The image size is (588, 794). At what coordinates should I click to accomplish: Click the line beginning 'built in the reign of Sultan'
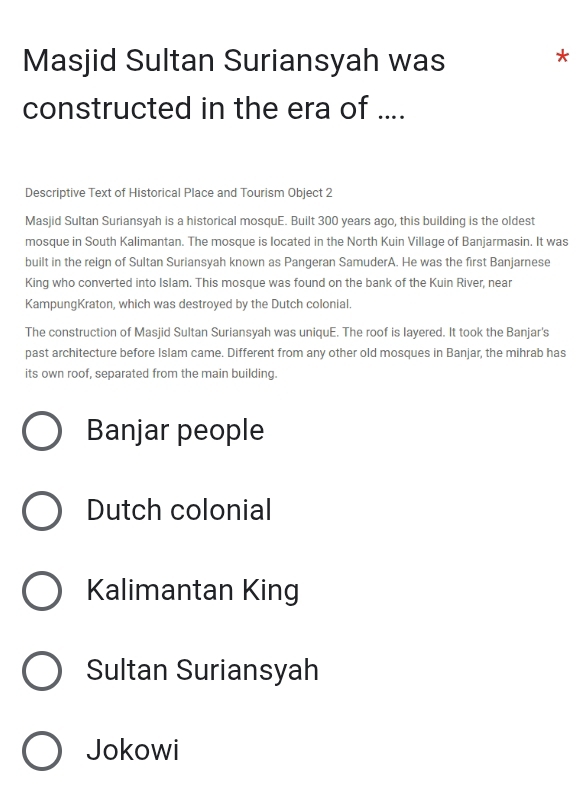(288, 262)
